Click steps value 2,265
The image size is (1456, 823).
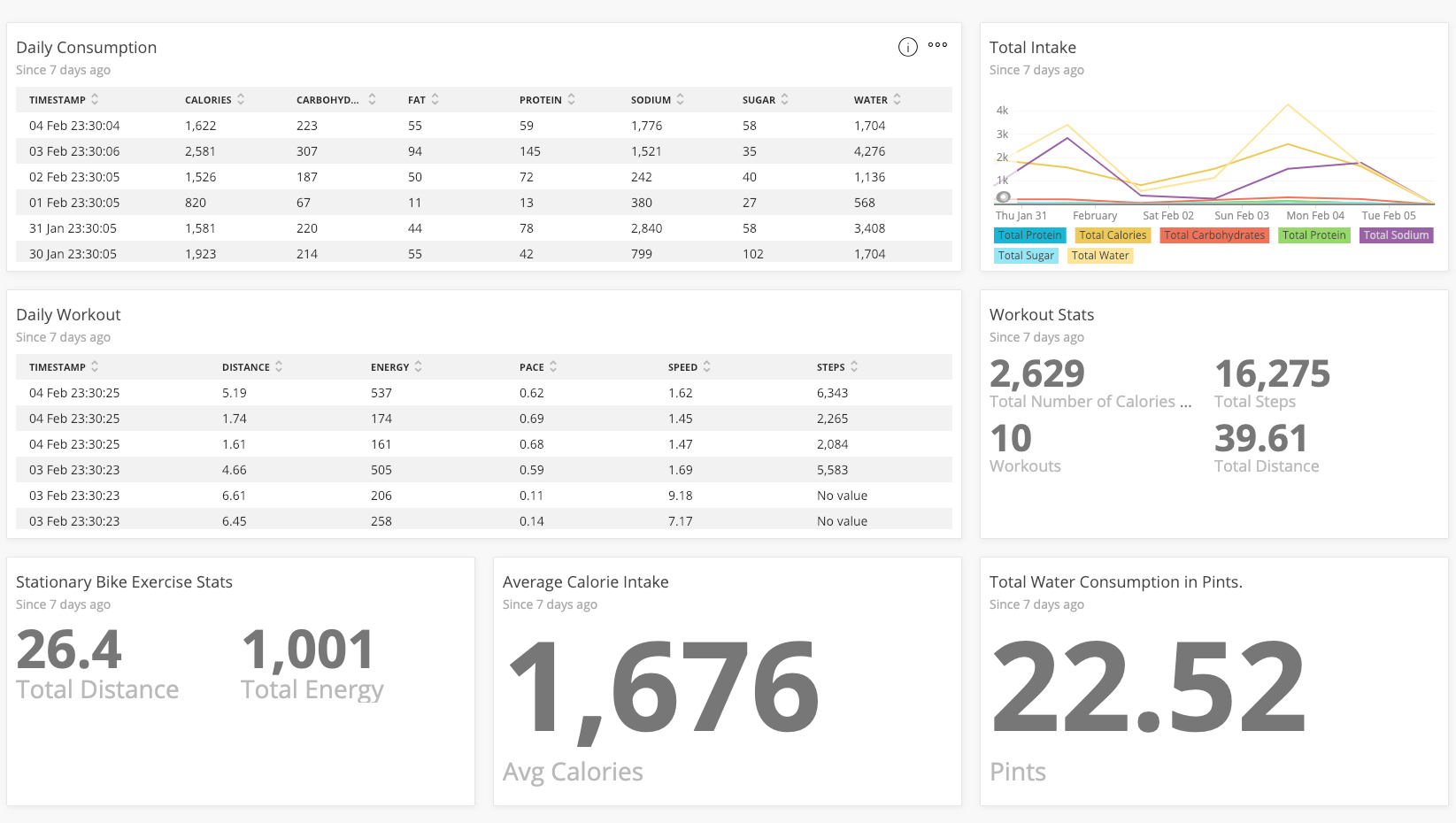pos(833,419)
